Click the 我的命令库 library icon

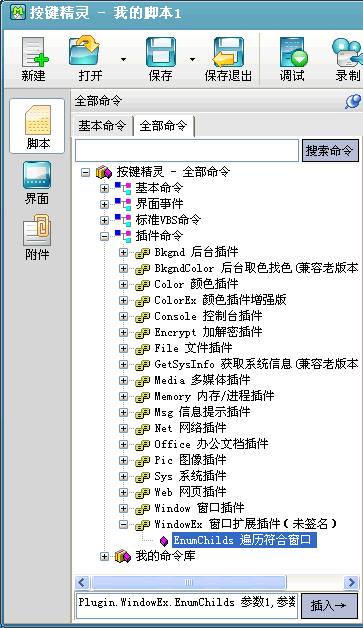tap(123, 556)
